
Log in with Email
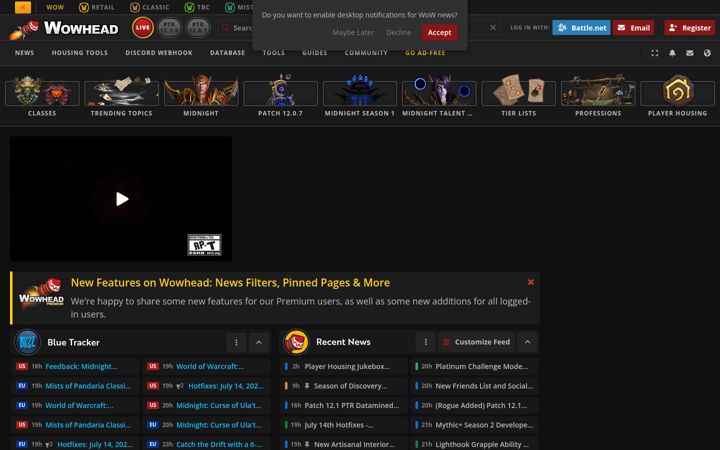click(x=633, y=28)
